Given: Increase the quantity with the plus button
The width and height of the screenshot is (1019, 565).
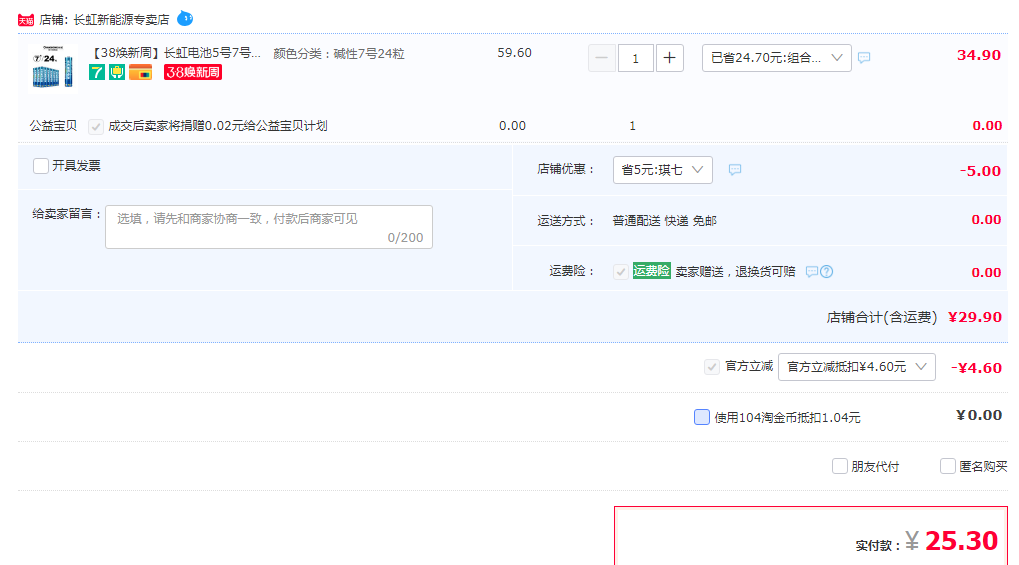Looking at the screenshot, I should coord(669,58).
